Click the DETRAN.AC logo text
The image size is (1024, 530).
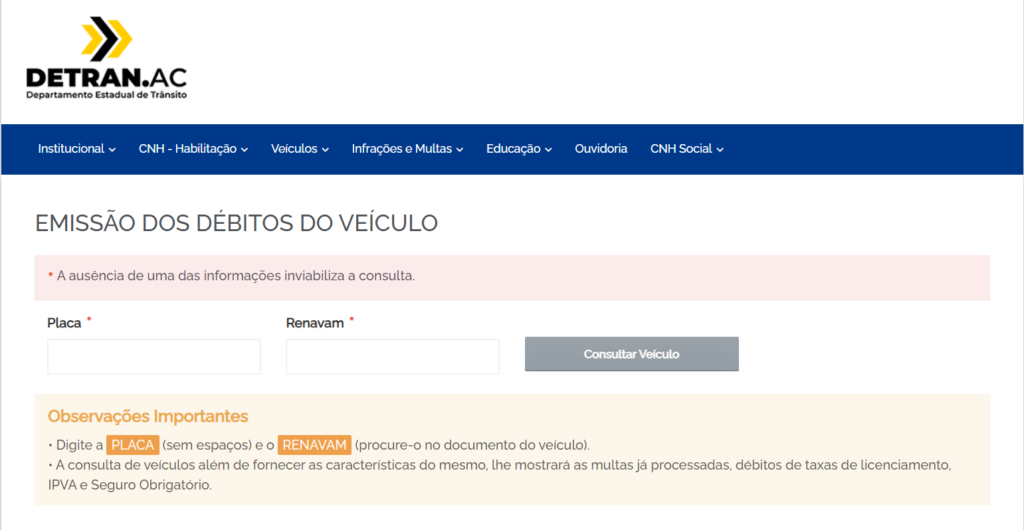[x=106, y=76]
